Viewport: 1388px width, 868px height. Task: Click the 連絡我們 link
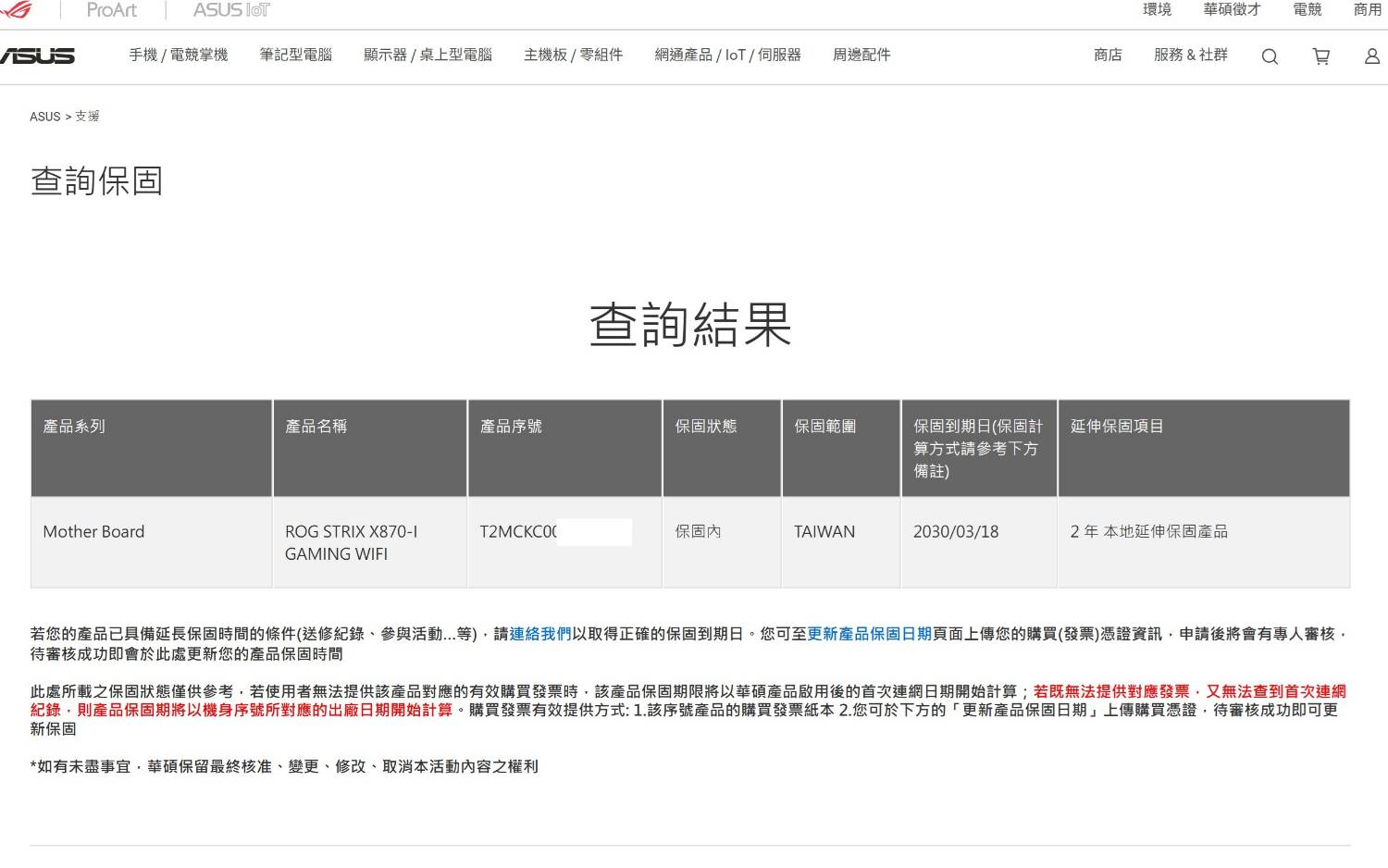(x=540, y=634)
